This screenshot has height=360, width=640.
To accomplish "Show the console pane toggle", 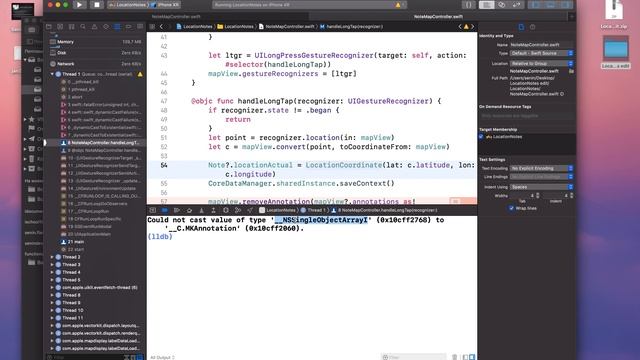I will click(472, 357).
